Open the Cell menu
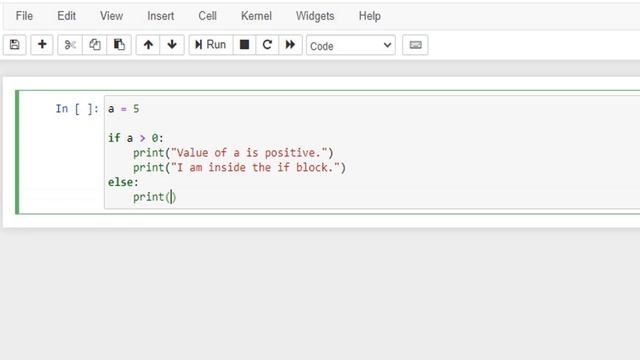This screenshot has width=640, height=360. pos(207,16)
